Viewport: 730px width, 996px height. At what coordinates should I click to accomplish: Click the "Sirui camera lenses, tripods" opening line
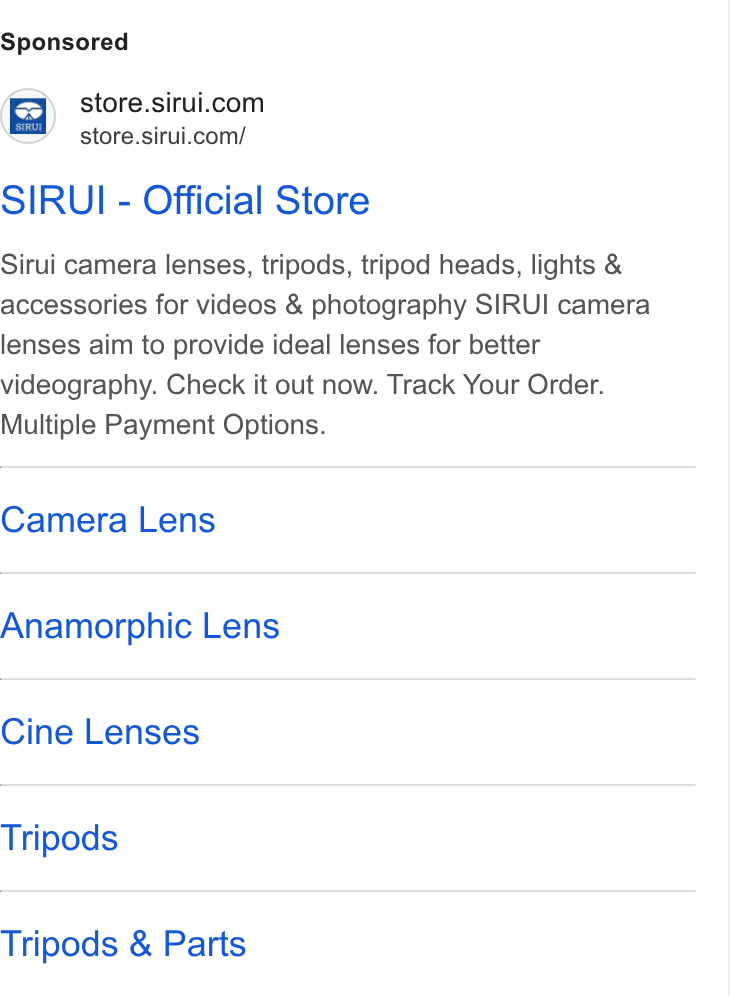(176, 266)
